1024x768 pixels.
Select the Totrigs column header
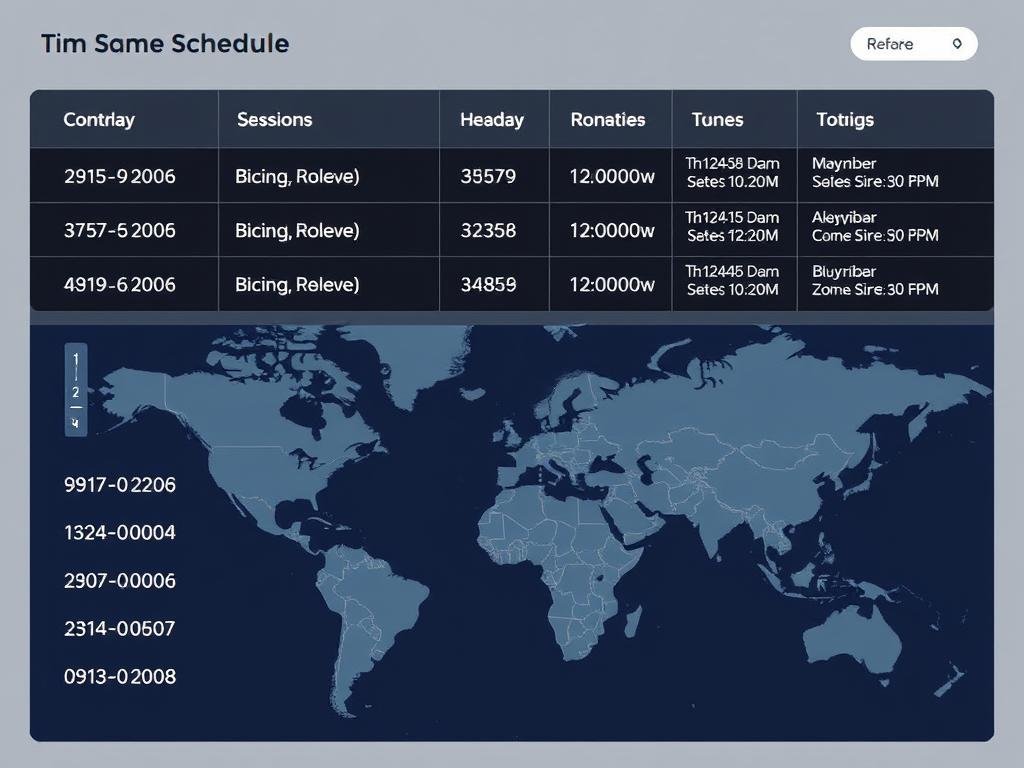click(844, 119)
